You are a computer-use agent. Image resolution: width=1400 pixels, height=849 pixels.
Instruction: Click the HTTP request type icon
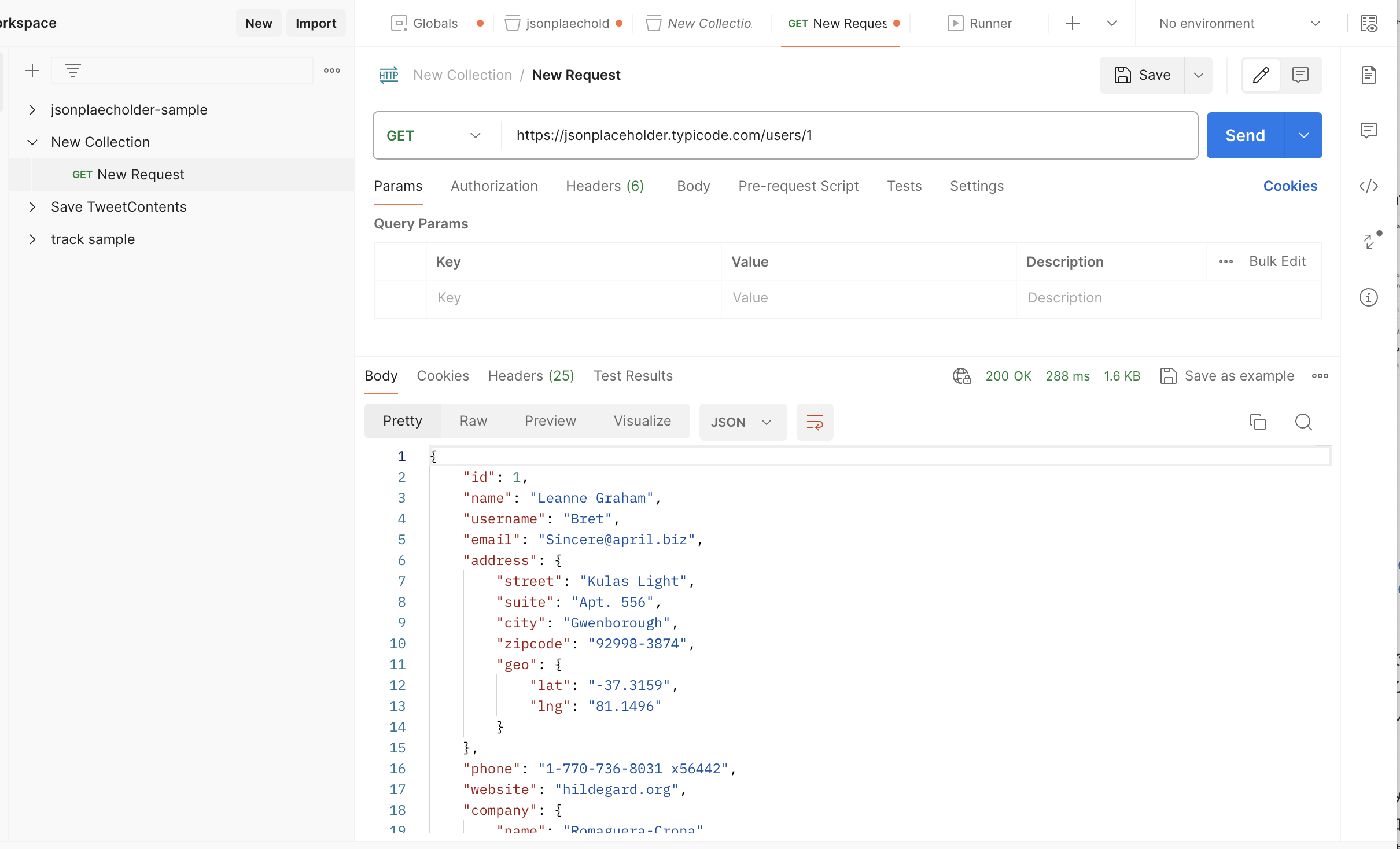[x=389, y=75]
